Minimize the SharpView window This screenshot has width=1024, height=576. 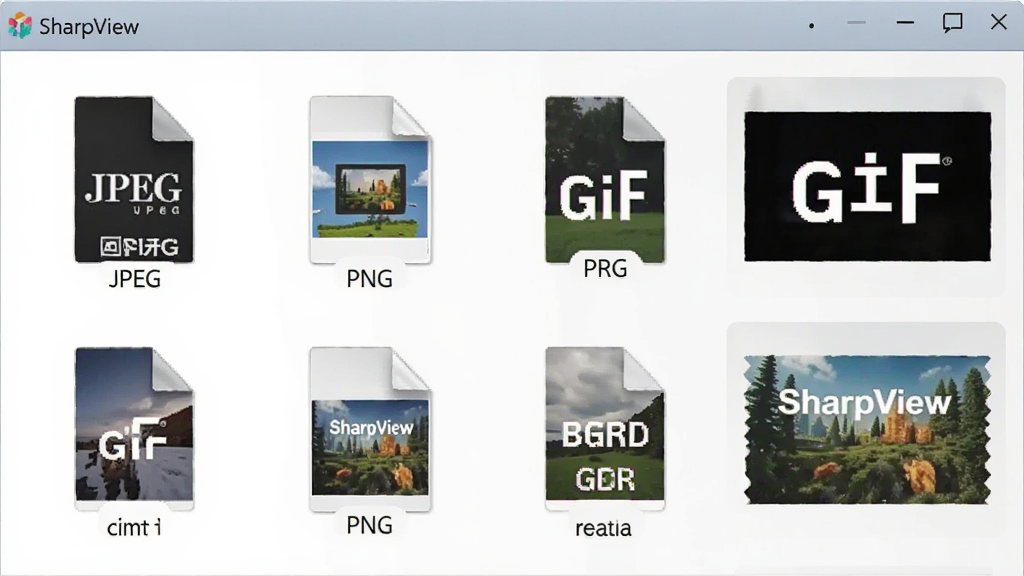(x=905, y=23)
